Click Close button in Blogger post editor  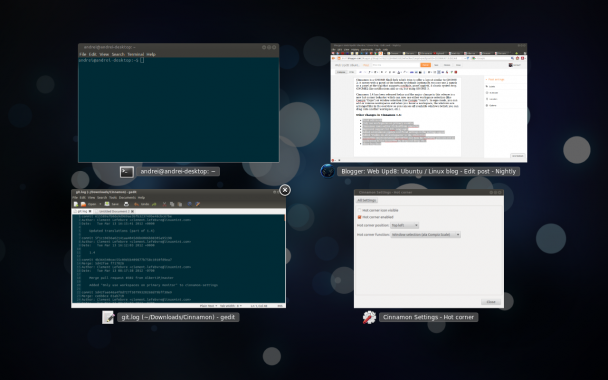tap(458, 65)
